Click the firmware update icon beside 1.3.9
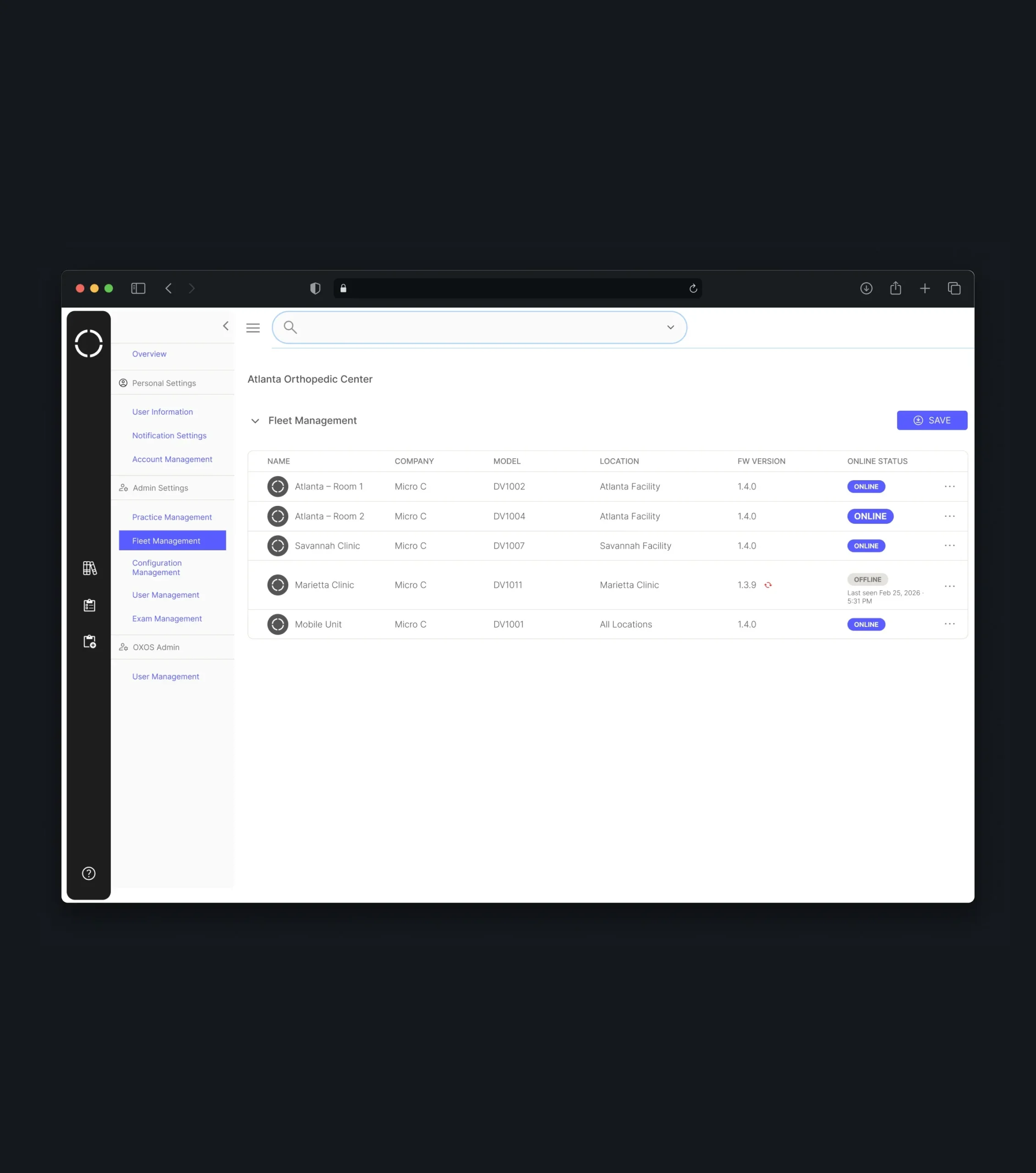The image size is (1036, 1173). pyautogui.click(x=768, y=585)
